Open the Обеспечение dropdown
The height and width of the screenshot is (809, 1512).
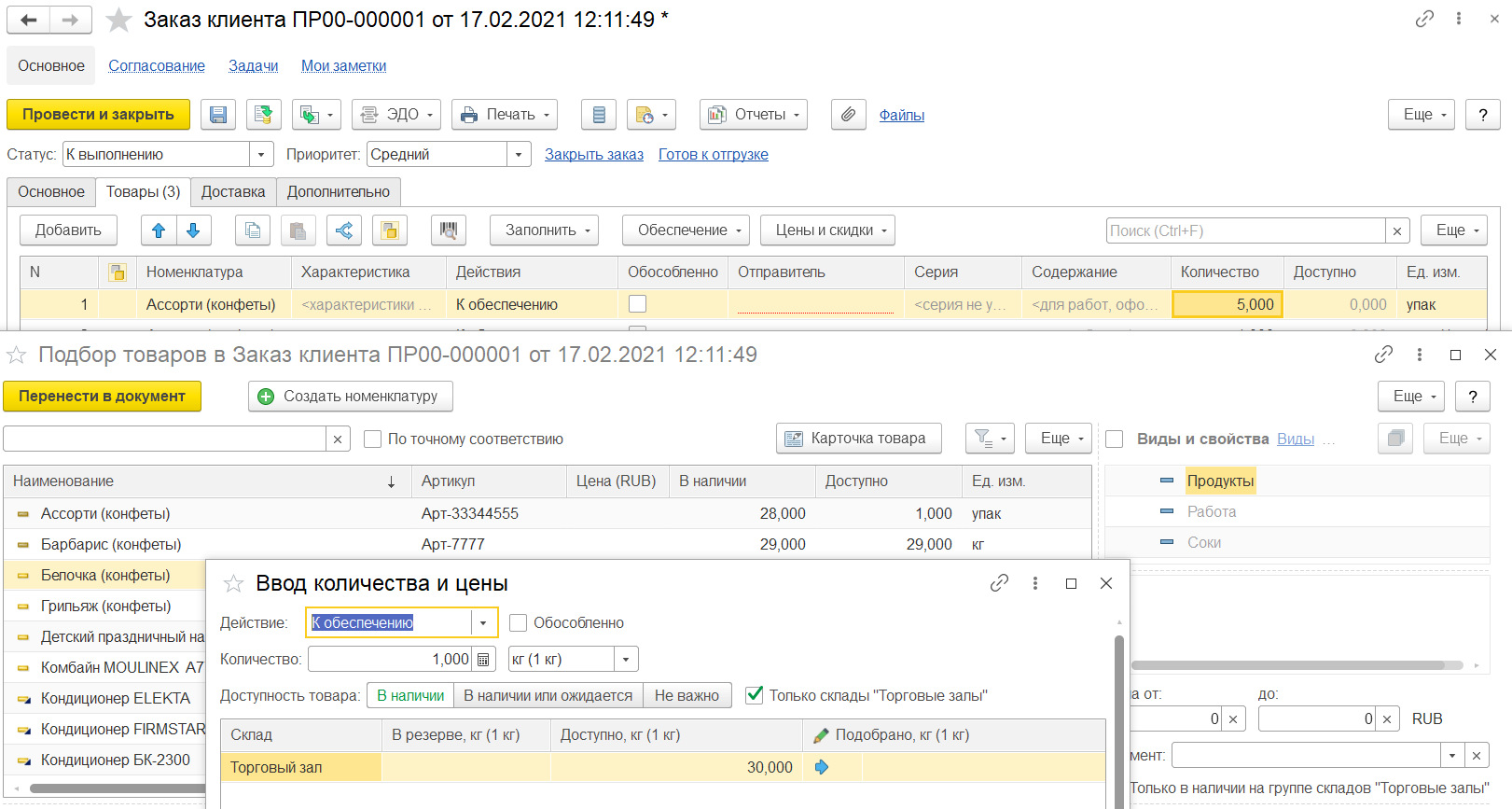tap(687, 230)
